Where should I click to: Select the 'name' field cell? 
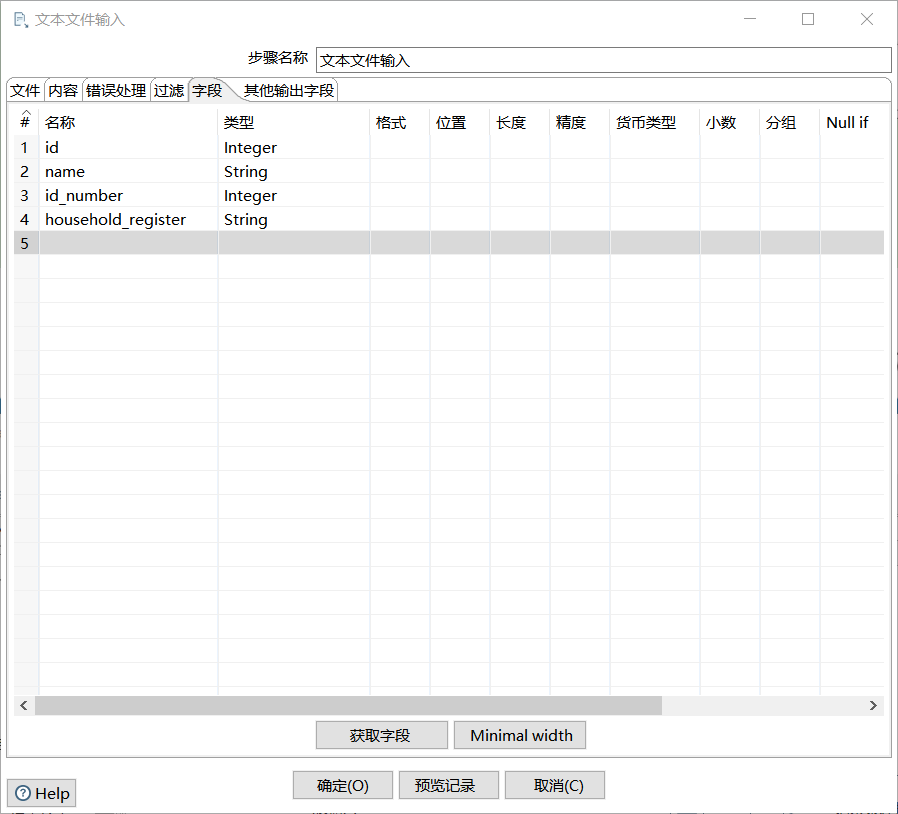[x=128, y=171]
